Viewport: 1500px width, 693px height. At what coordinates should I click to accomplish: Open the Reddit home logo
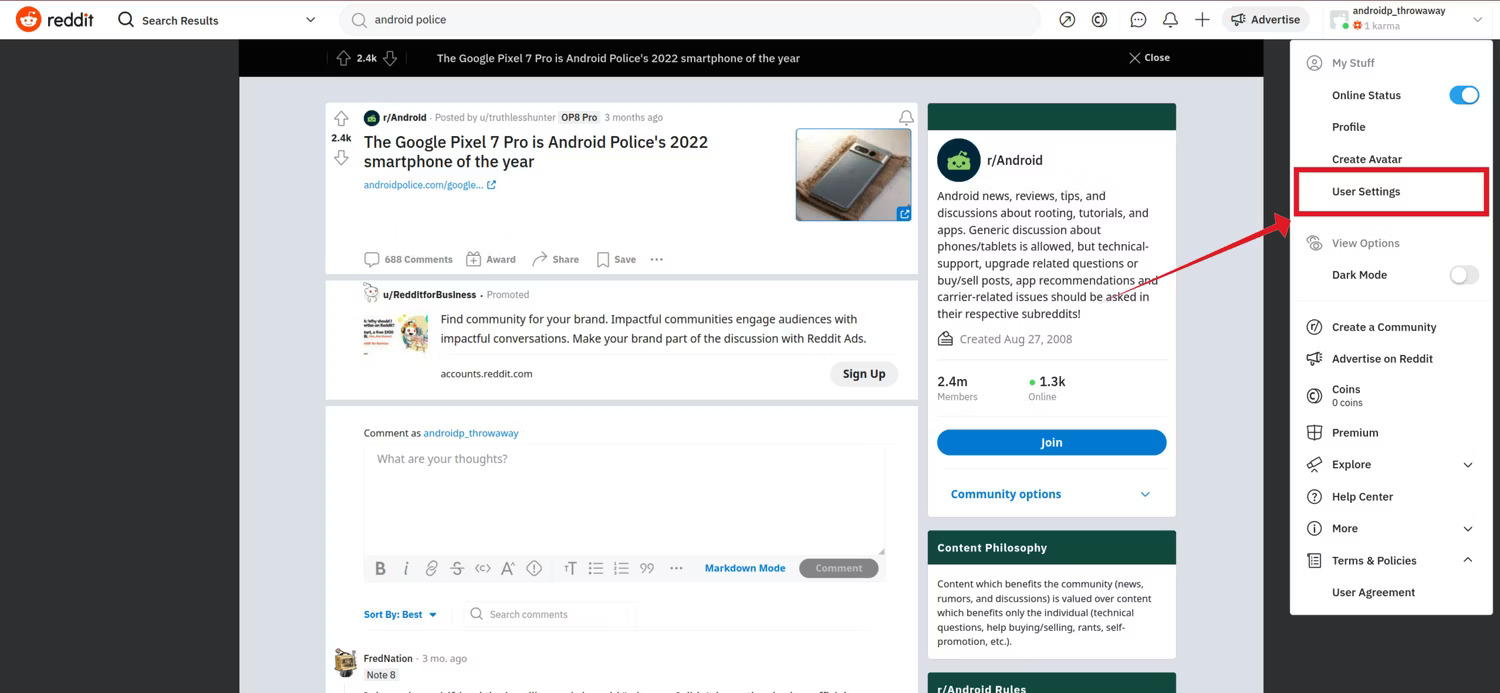[x=55, y=19]
